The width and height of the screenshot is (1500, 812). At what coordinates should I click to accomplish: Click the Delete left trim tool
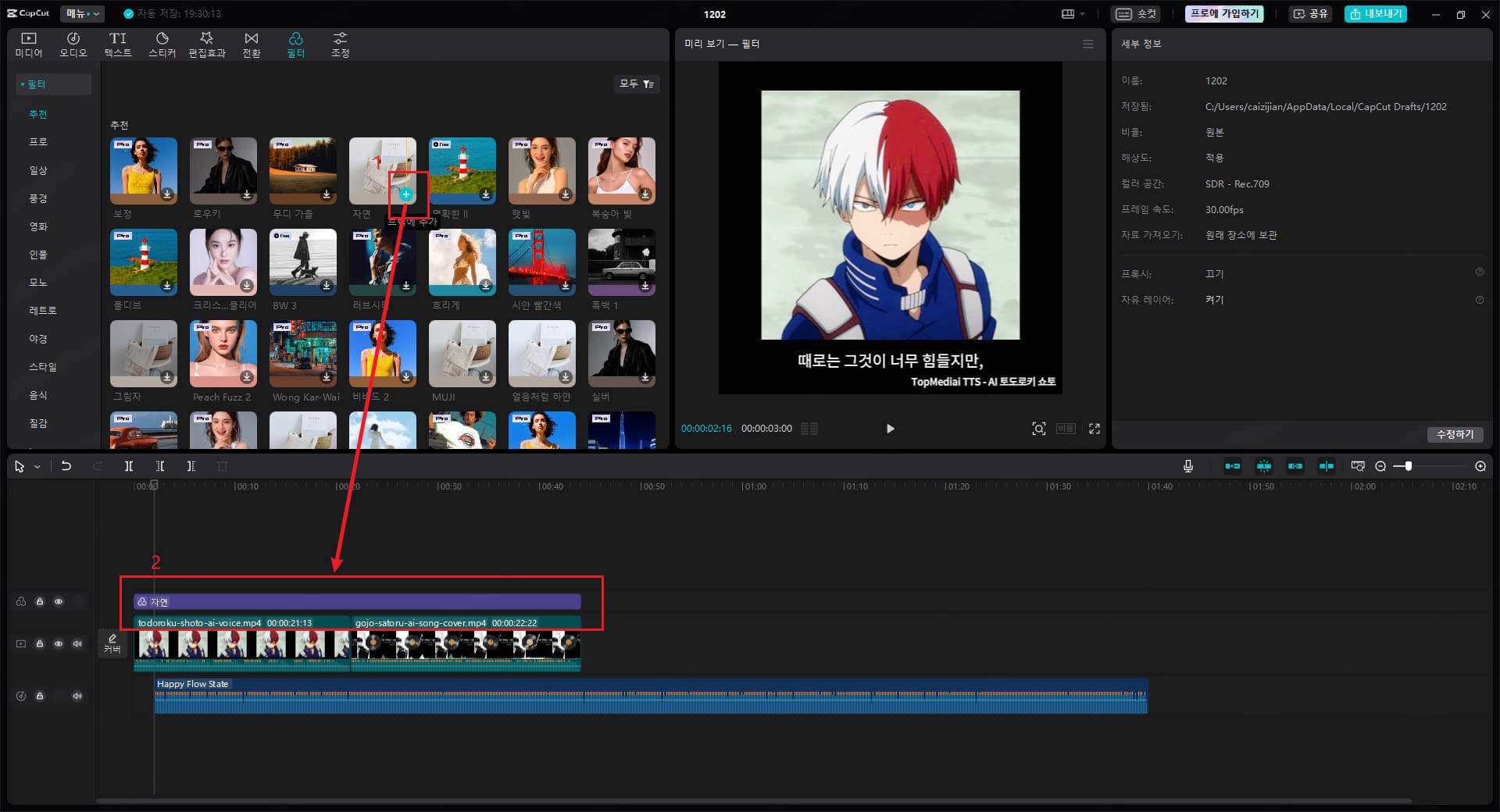[160, 466]
